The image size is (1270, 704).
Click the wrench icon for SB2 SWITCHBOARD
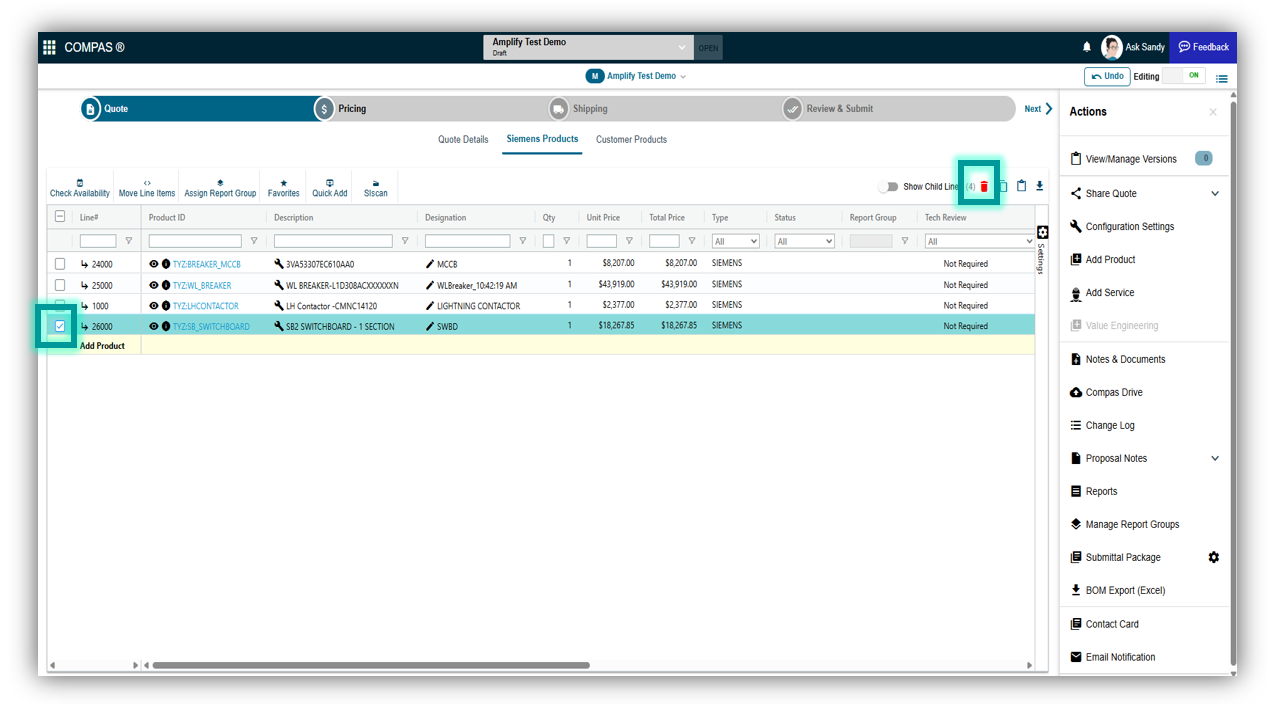click(x=279, y=326)
